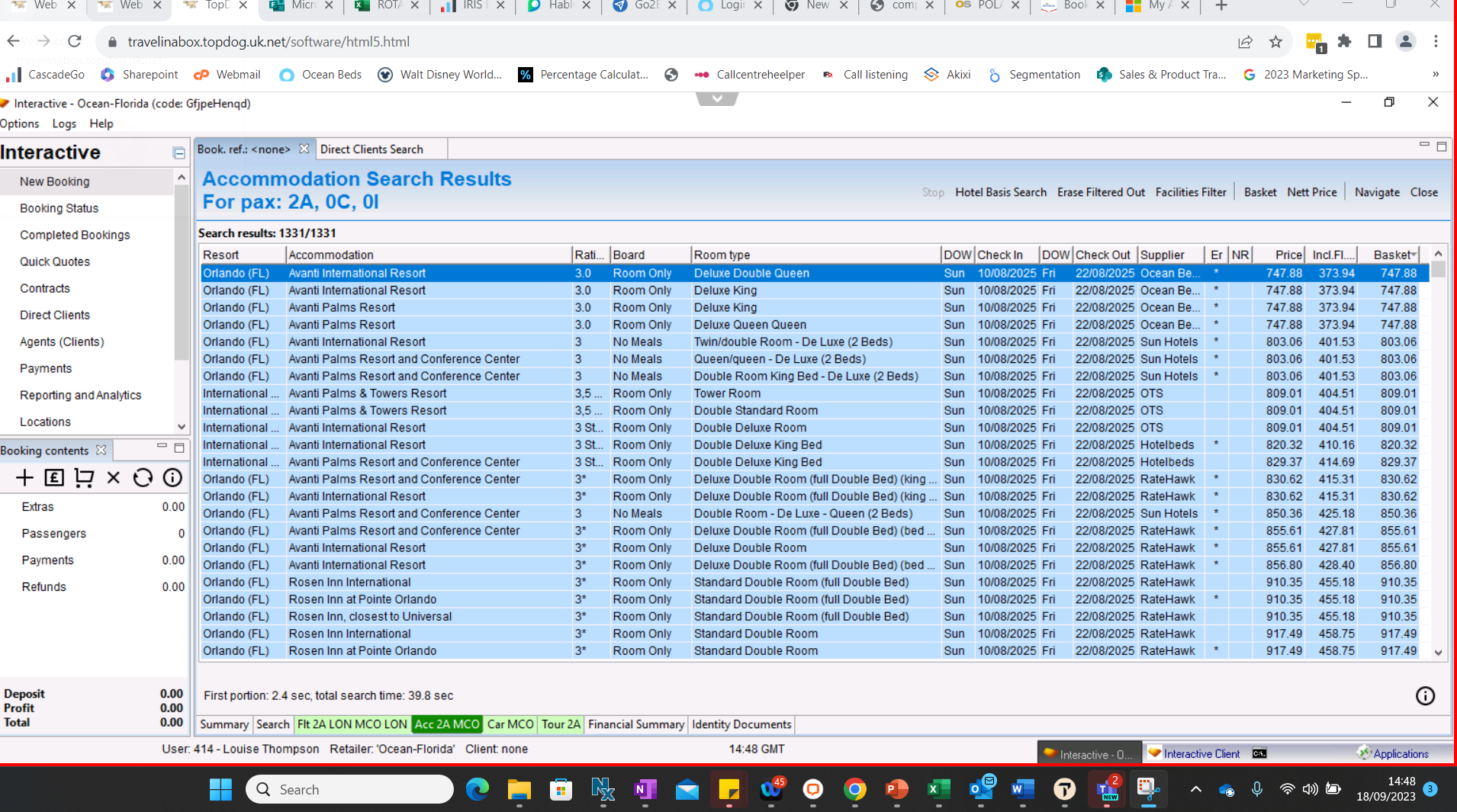Click the refresh icon in Booking contents
1457x812 pixels.
143,478
